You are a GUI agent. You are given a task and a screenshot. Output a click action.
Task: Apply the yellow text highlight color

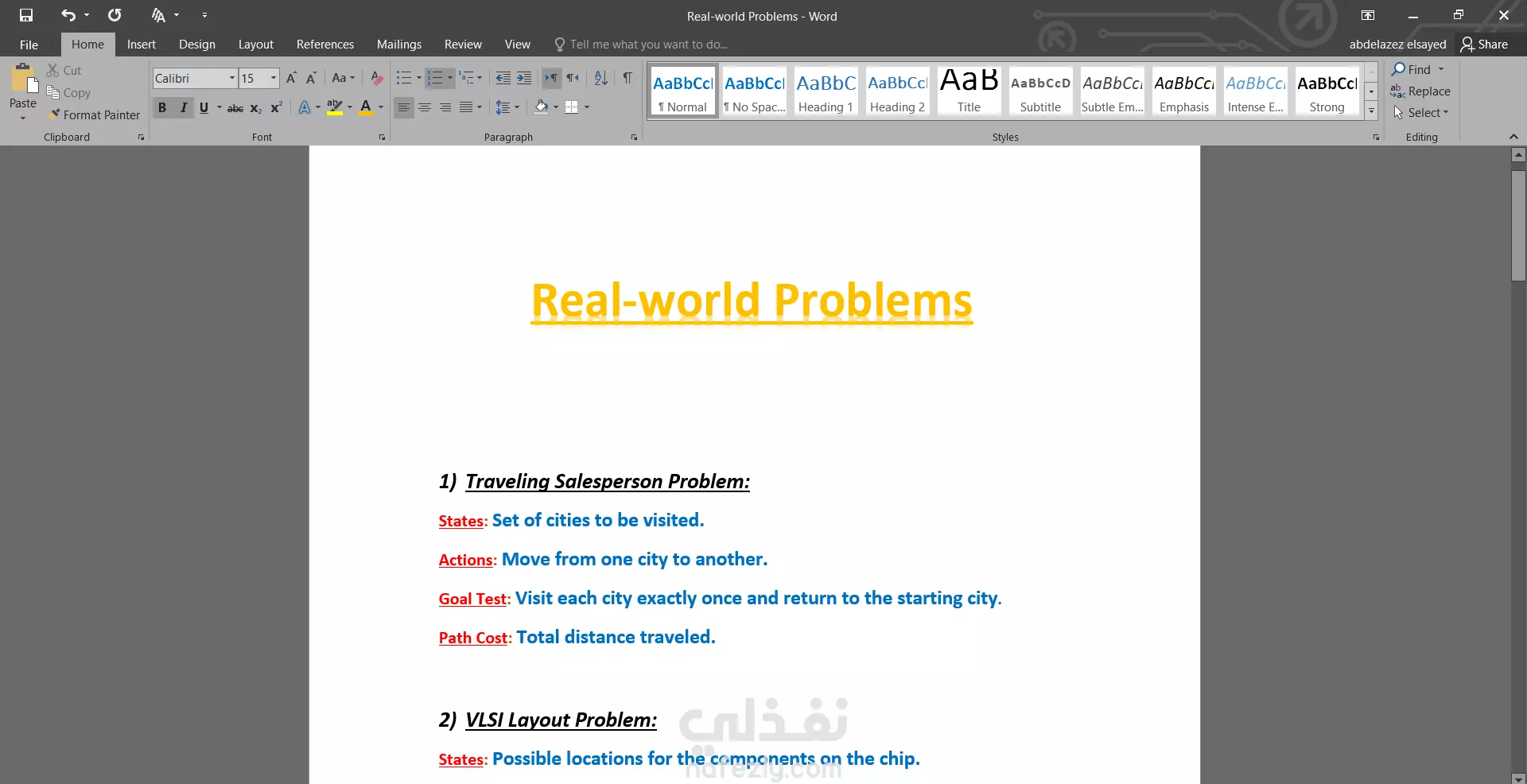coord(335,107)
